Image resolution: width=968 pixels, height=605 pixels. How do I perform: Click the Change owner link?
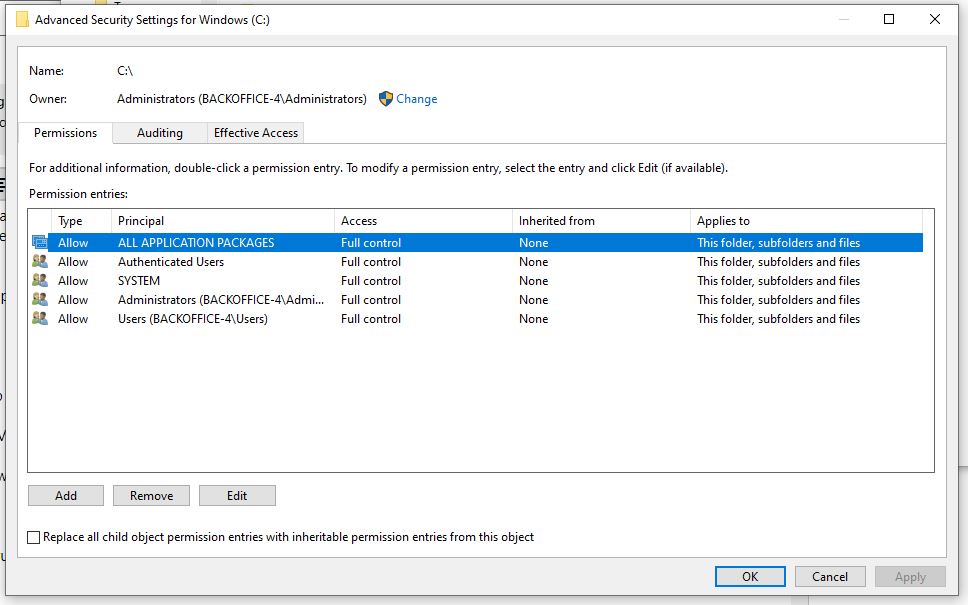point(416,99)
